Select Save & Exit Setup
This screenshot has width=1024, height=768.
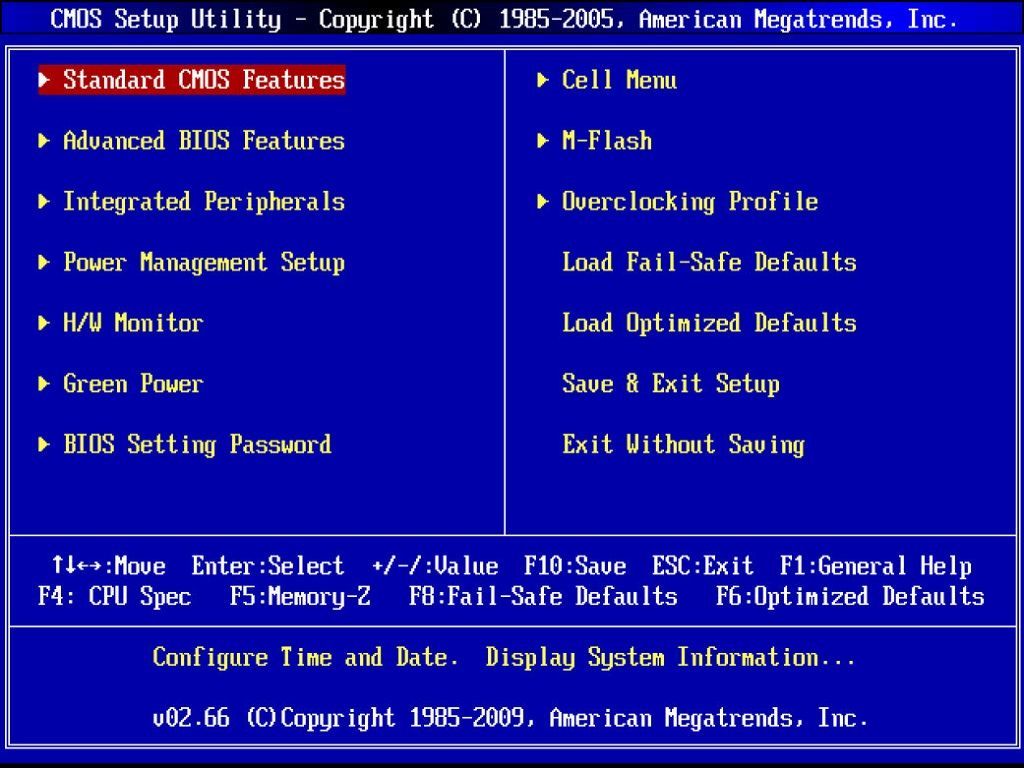pos(671,383)
